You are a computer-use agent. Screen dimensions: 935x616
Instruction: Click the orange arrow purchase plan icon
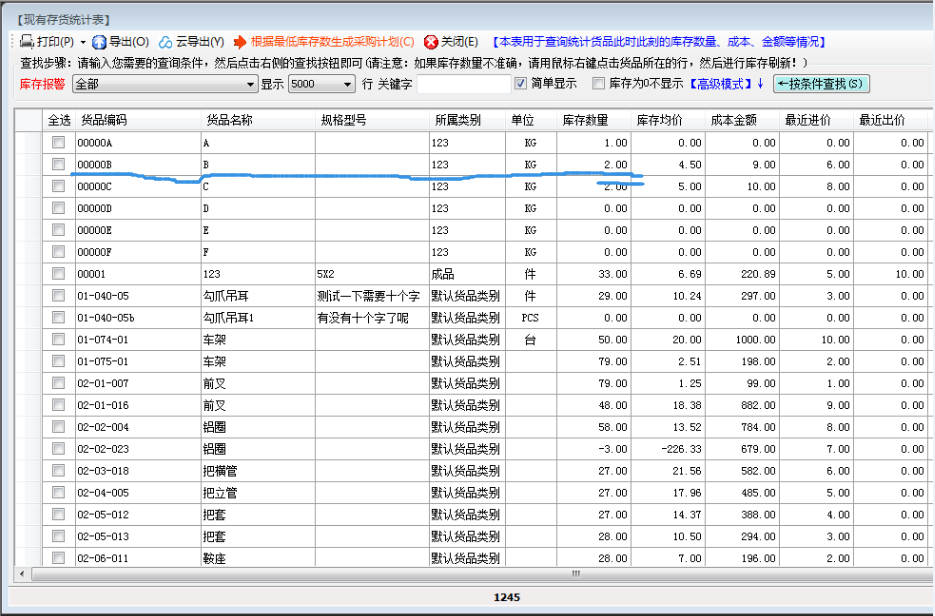tap(240, 42)
